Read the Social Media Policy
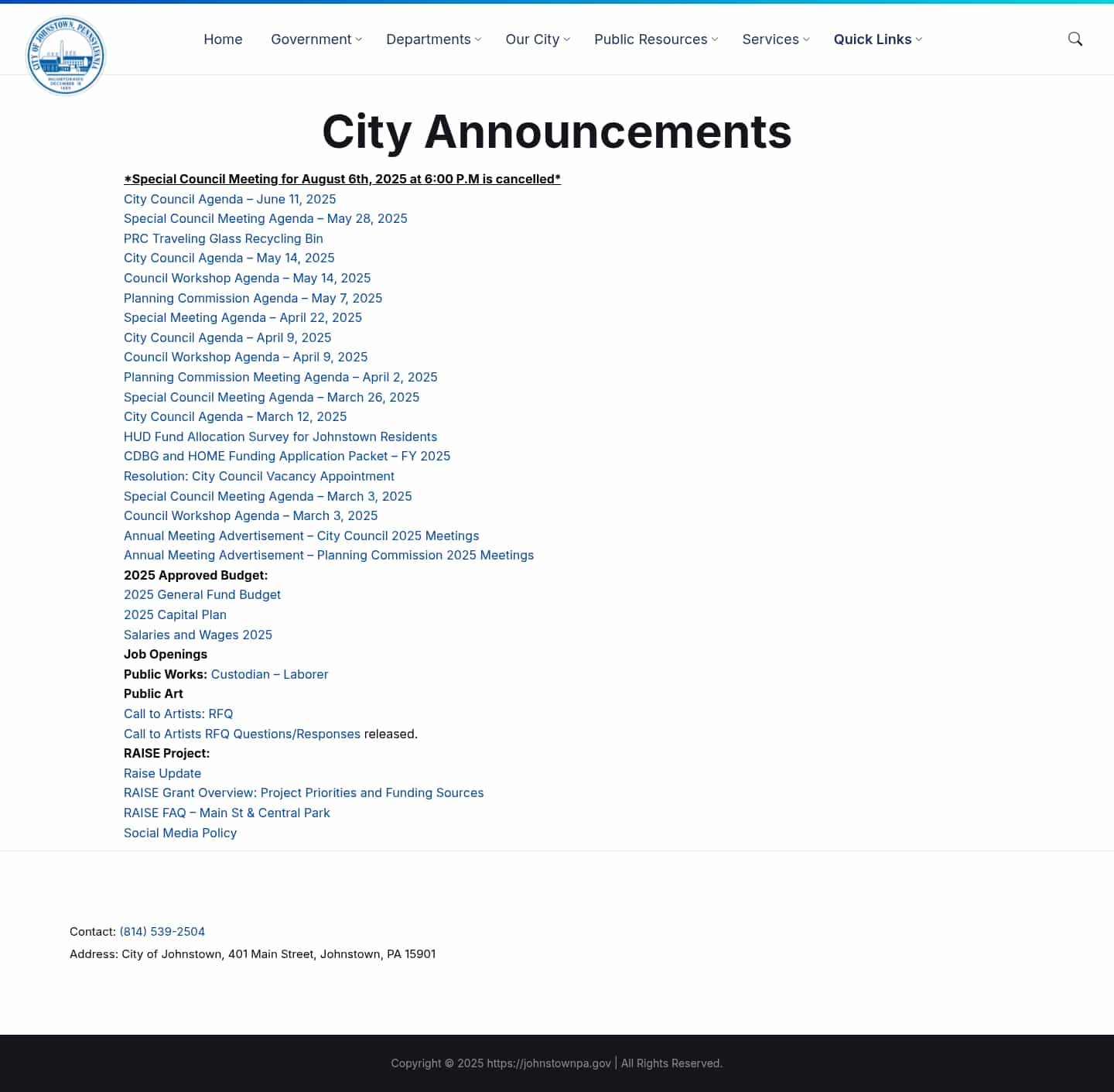 point(180,833)
